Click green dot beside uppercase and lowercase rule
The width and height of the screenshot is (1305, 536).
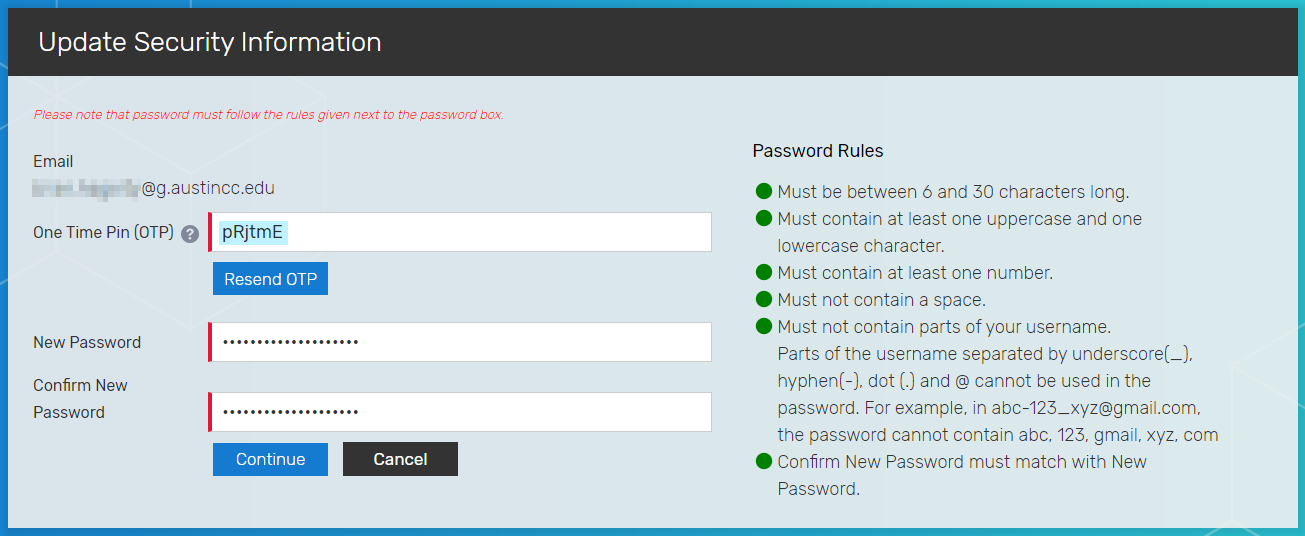pos(764,218)
